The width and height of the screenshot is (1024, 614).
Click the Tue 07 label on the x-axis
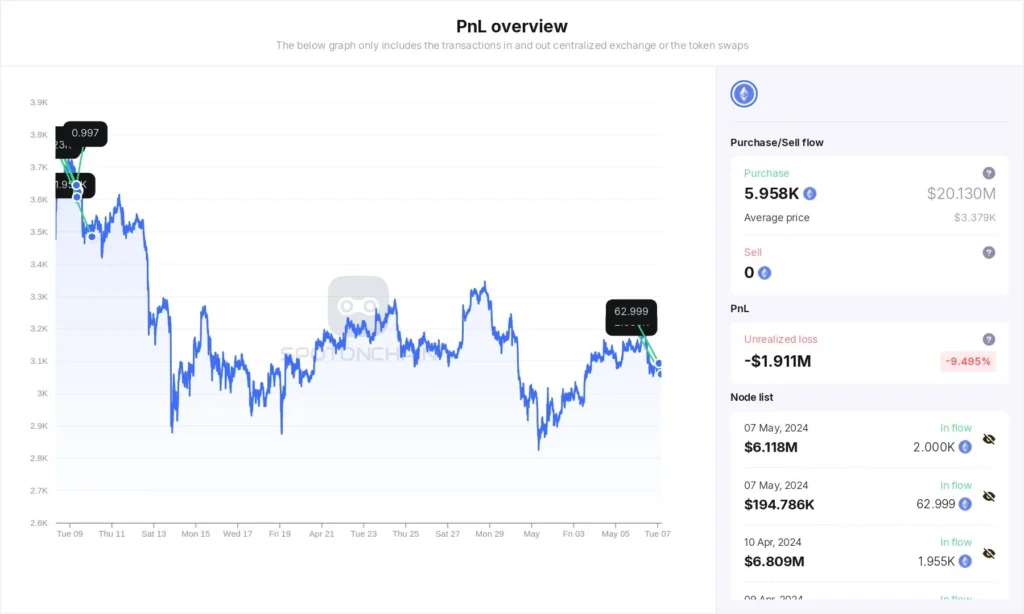click(657, 534)
